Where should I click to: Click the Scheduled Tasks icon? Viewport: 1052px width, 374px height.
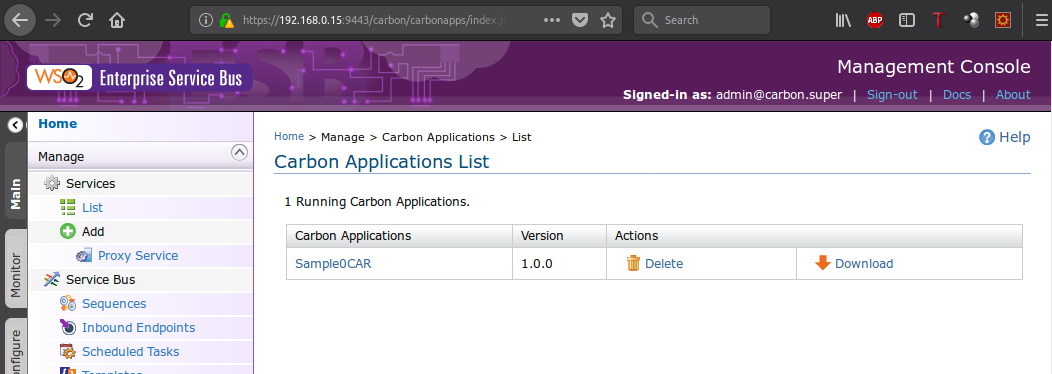(68, 352)
